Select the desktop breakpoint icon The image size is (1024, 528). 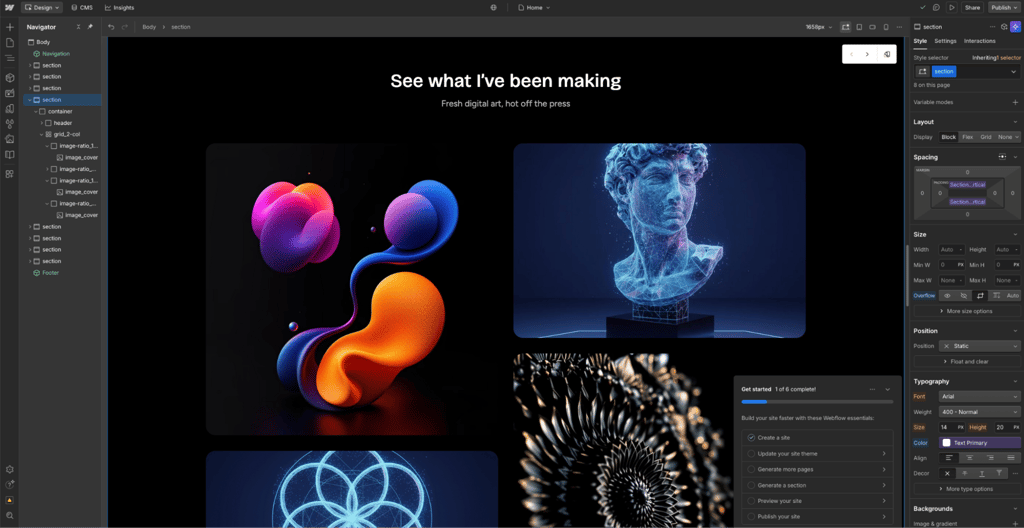pos(846,27)
